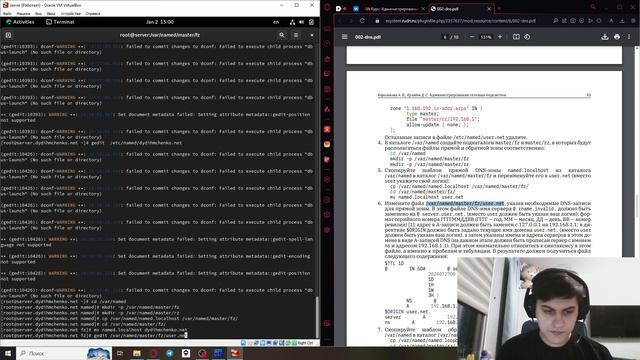Open Task View on the Windows taskbar
The width and height of the screenshot is (640, 360).
(120, 353)
